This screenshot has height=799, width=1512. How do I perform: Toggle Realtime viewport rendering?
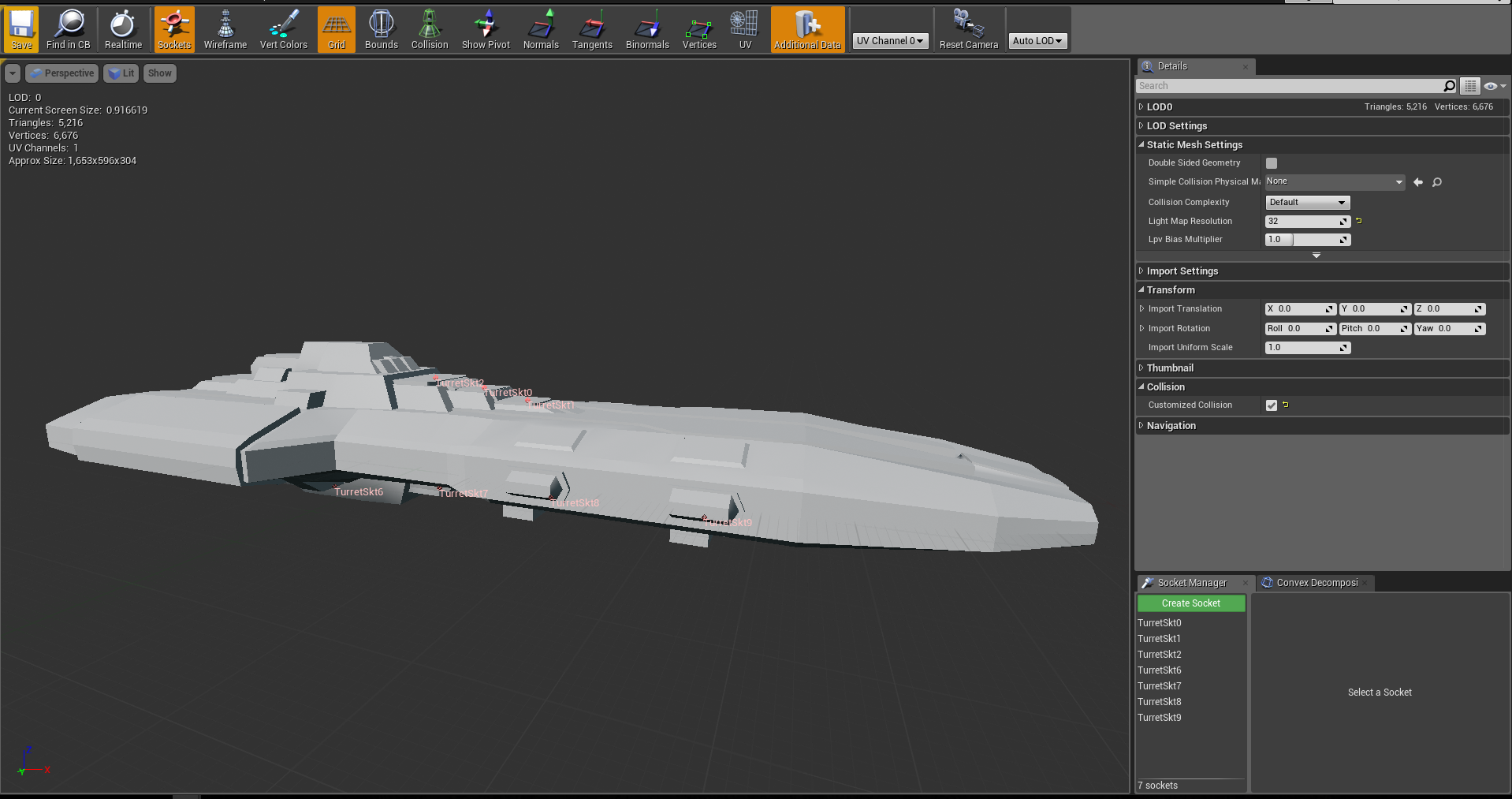point(123,30)
